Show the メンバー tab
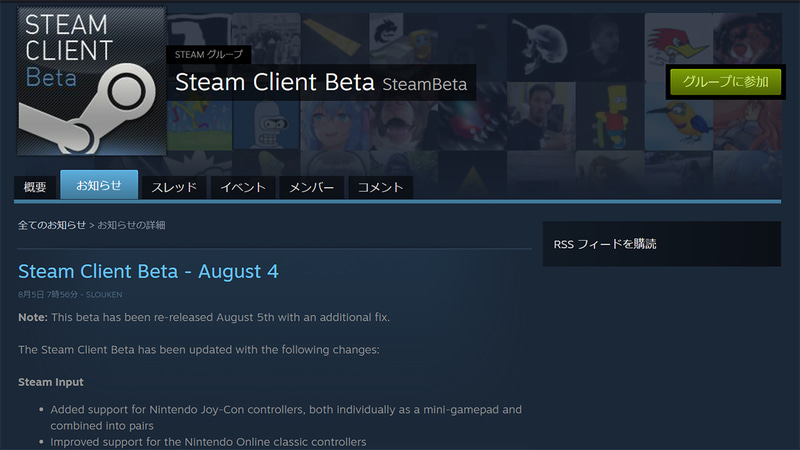This screenshot has height=450, width=800. 313,187
